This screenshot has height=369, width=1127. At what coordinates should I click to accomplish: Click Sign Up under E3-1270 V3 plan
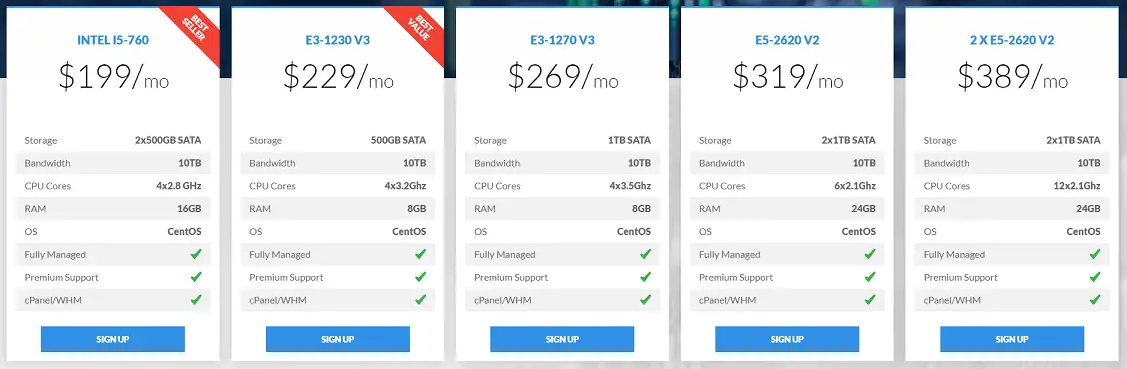point(562,339)
